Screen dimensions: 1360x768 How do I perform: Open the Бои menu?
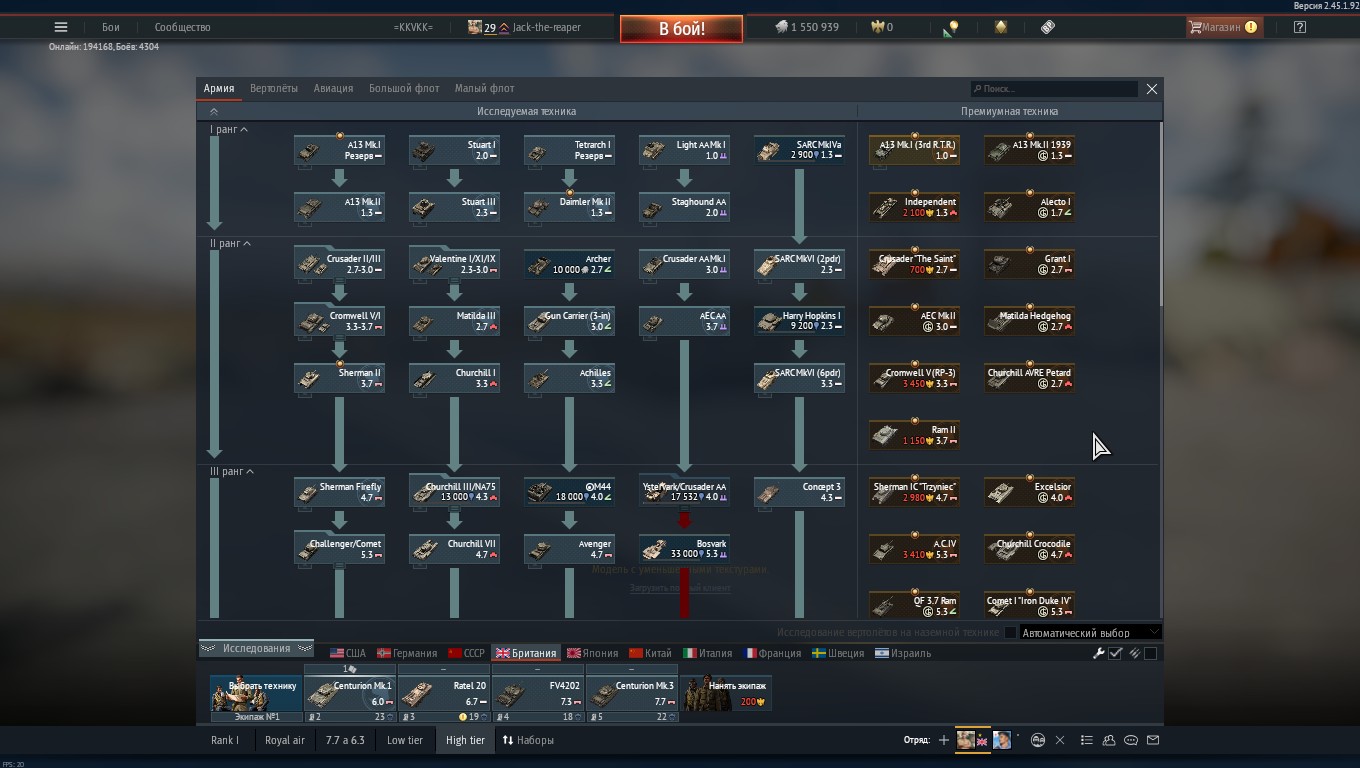(x=110, y=27)
